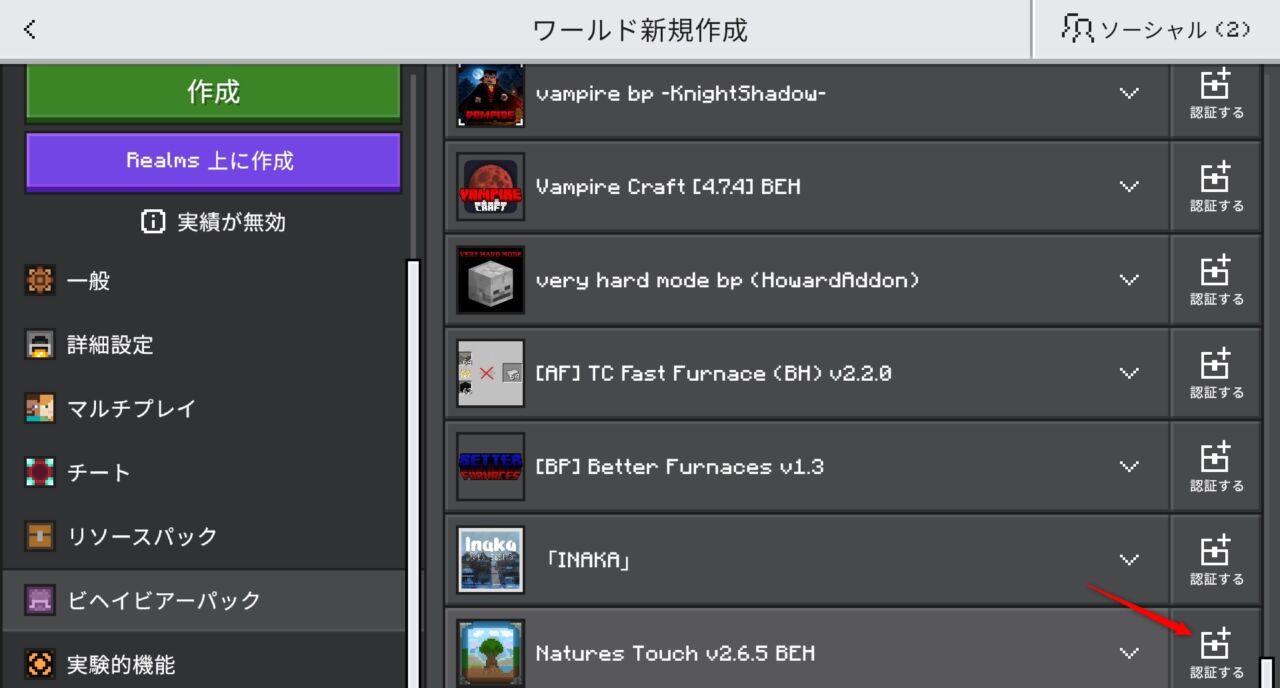Activate the Vampire Craft [4.7.4] BEH pack
Screen dimensions: 1280x688
tap(1216, 187)
